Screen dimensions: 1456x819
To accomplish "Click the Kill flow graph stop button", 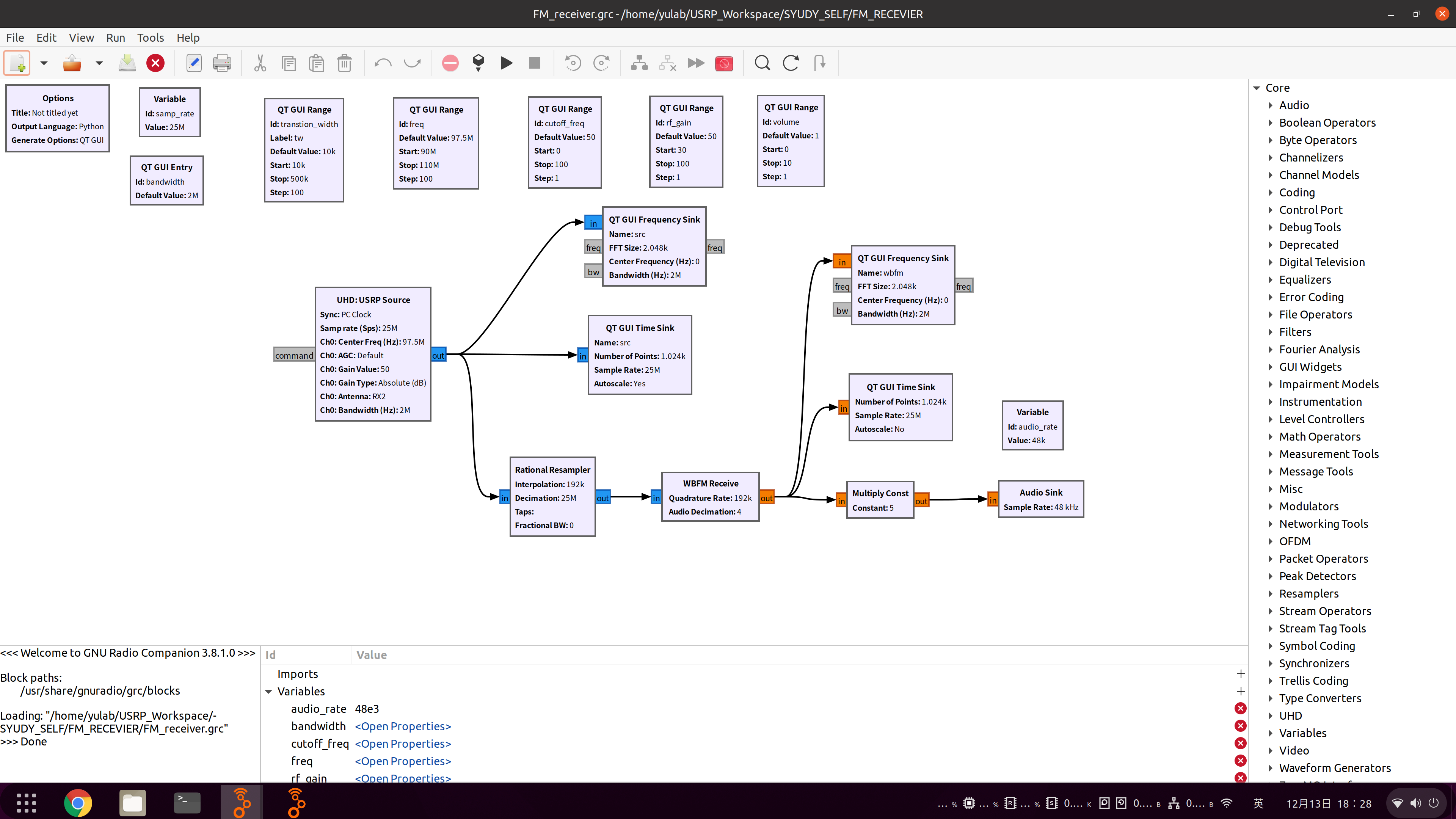I will click(534, 63).
